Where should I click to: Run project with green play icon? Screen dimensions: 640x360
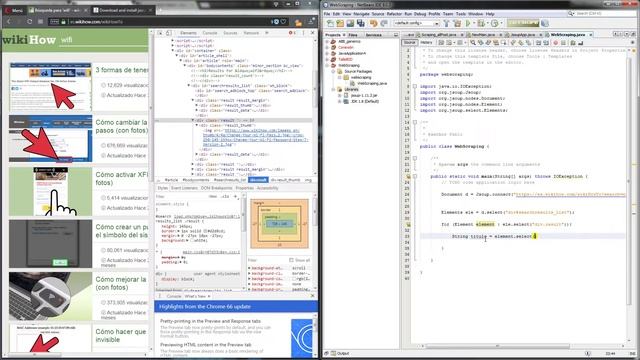point(468,24)
